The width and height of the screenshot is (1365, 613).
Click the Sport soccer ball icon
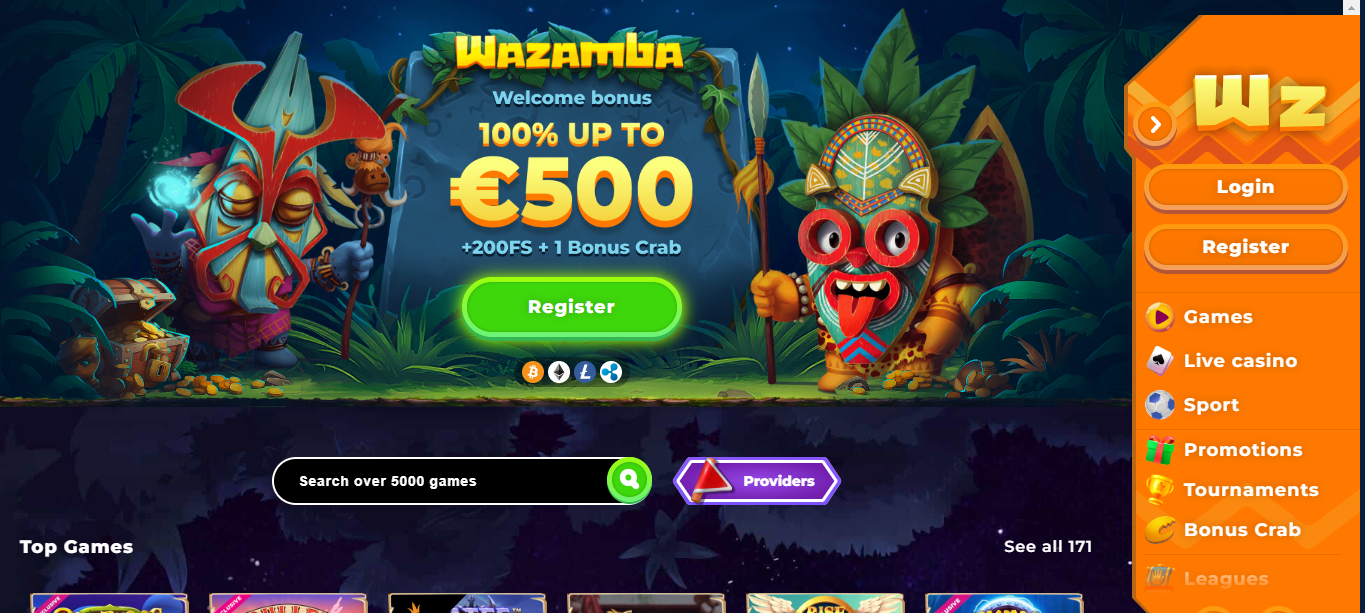pyautogui.click(x=1160, y=405)
